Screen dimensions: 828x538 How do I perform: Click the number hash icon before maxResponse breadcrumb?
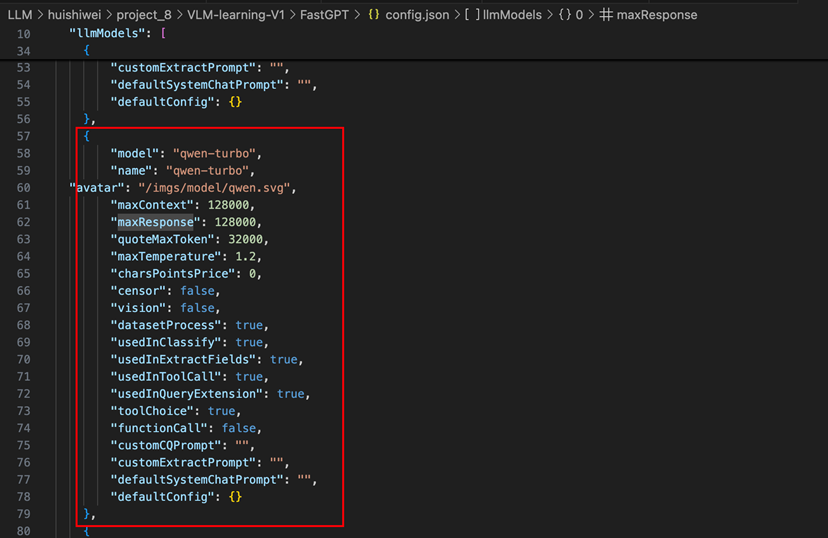[x=605, y=15]
